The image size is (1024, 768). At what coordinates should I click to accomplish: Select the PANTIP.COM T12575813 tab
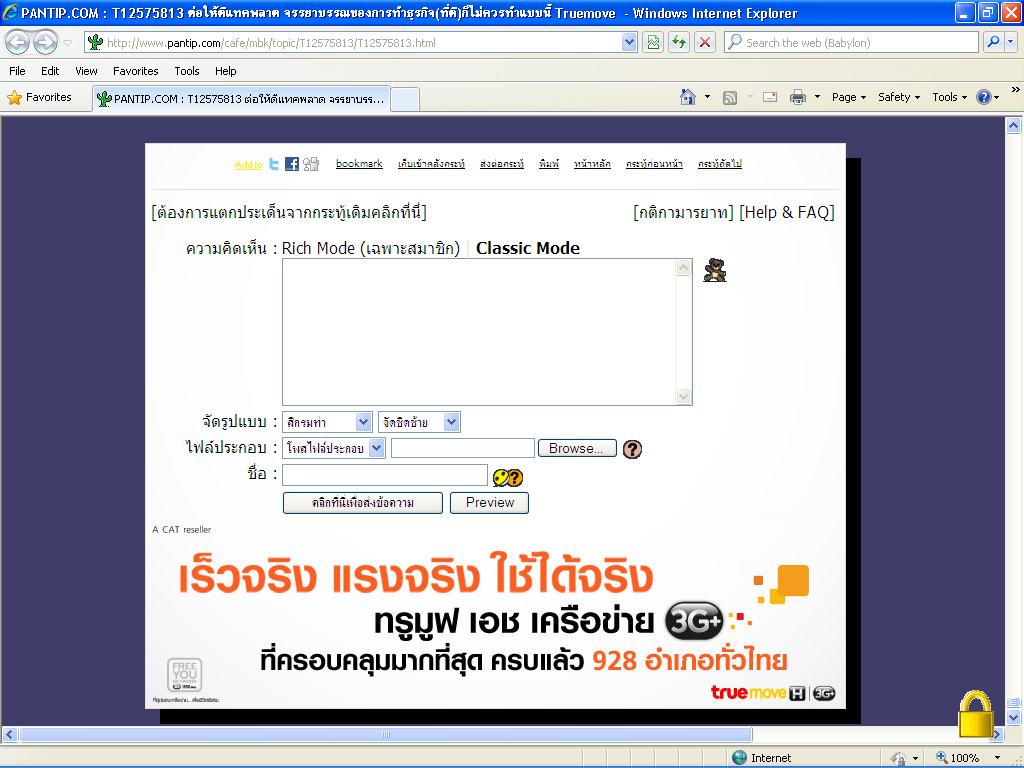(242, 99)
